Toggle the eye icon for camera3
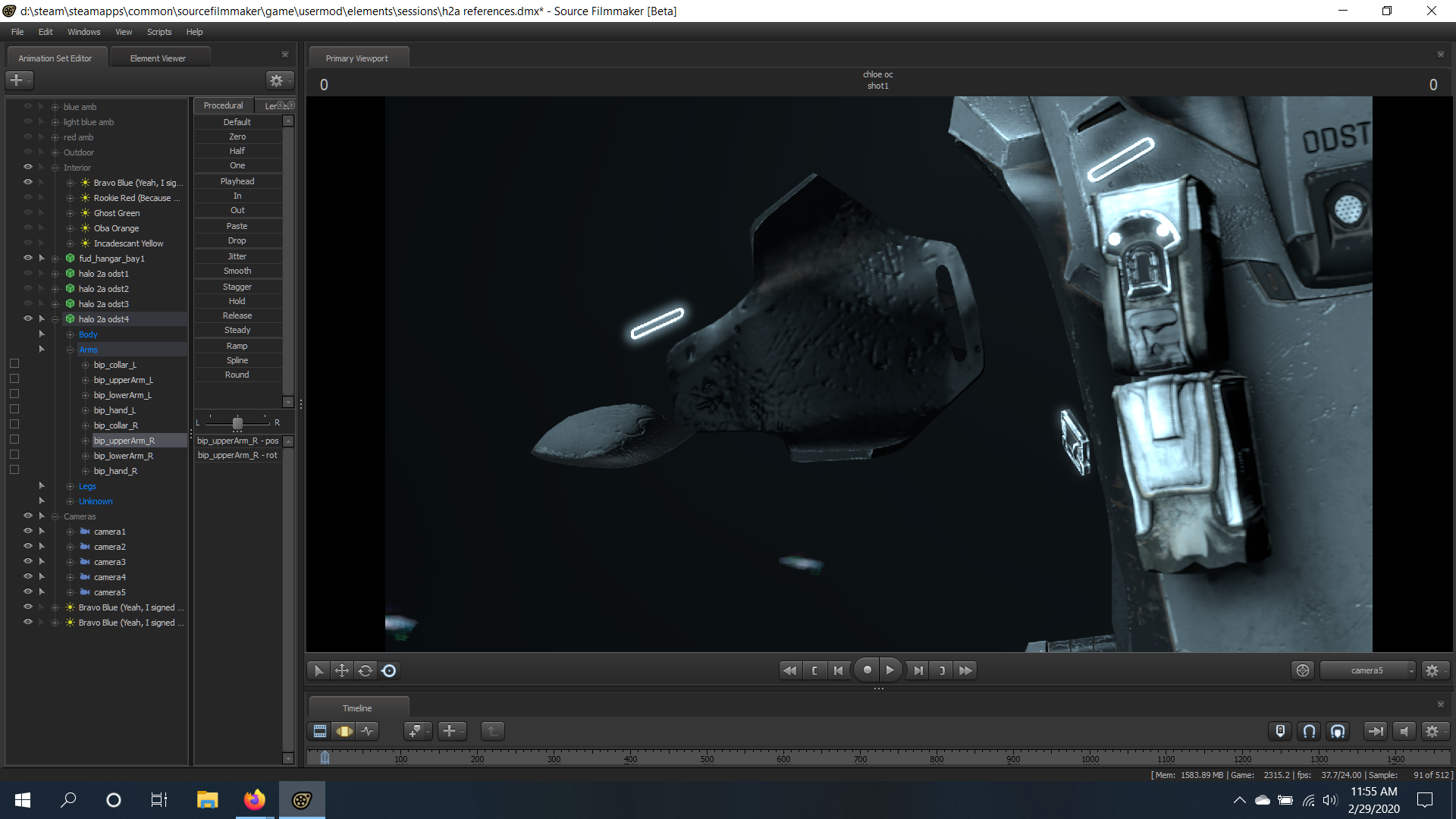 point(28,562)
